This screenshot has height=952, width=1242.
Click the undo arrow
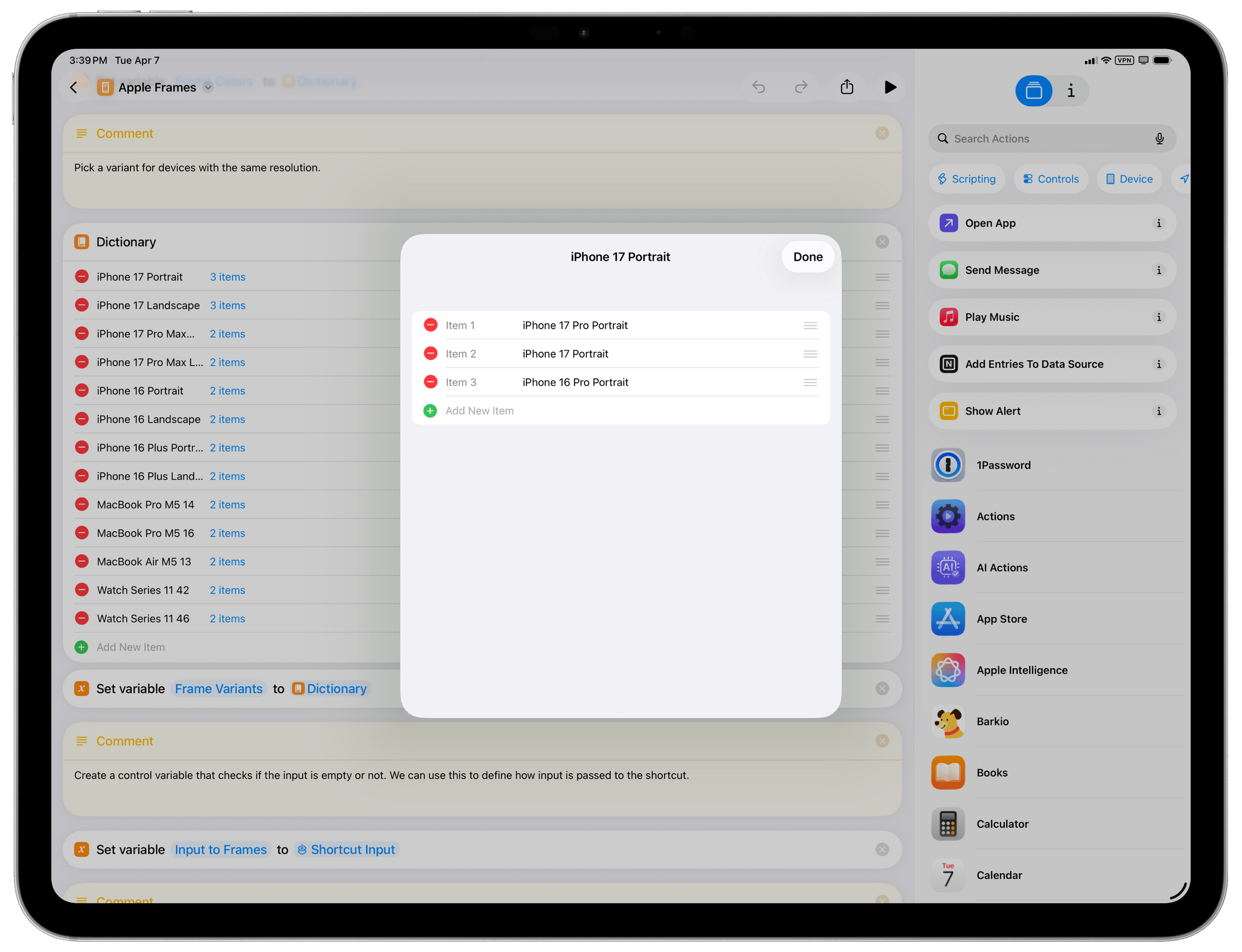pos(759,87)
